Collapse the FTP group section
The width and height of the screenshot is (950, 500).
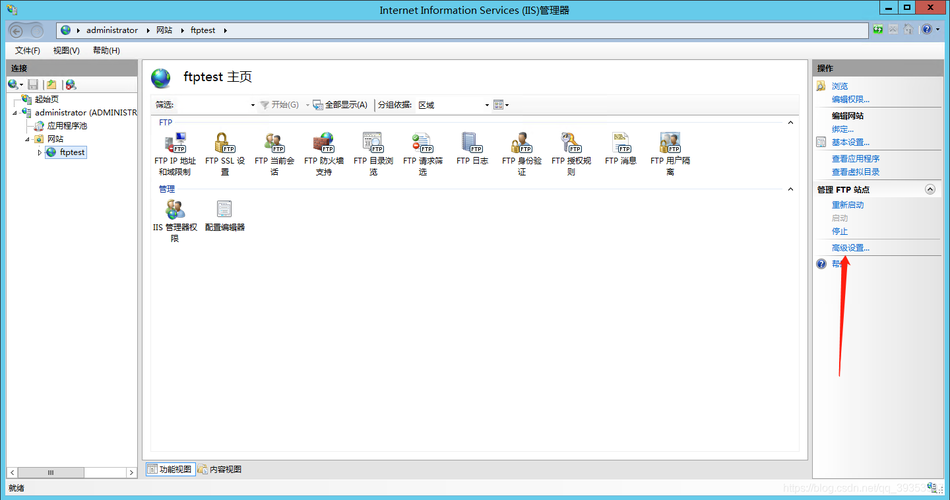point(790,122)
